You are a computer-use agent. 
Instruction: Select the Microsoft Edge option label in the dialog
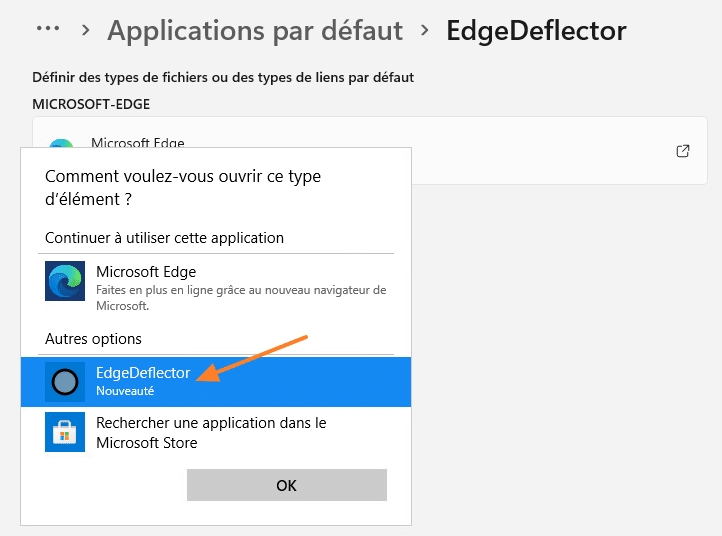tap(146, 272)
